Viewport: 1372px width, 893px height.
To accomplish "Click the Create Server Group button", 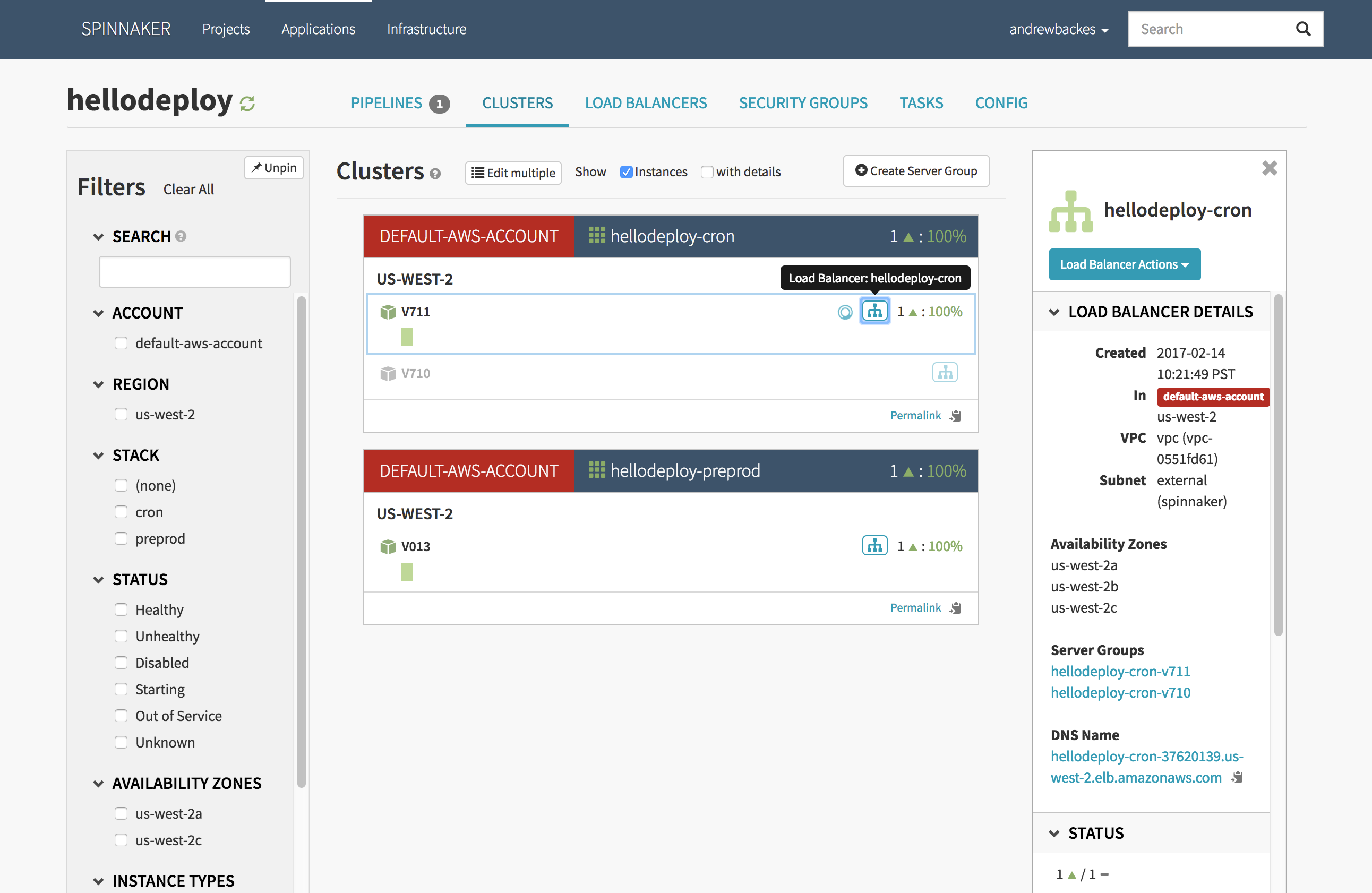I will pos(916,170).
